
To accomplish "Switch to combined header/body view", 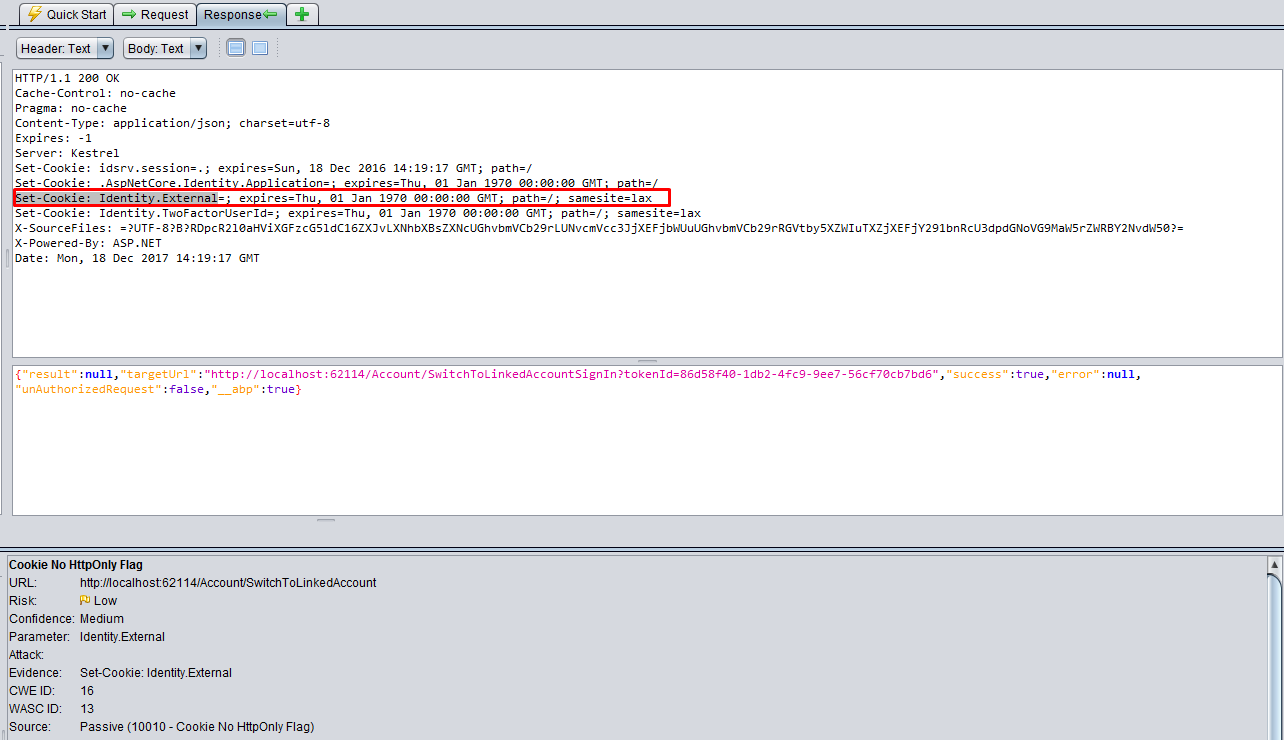I will [x=260, y=48].
